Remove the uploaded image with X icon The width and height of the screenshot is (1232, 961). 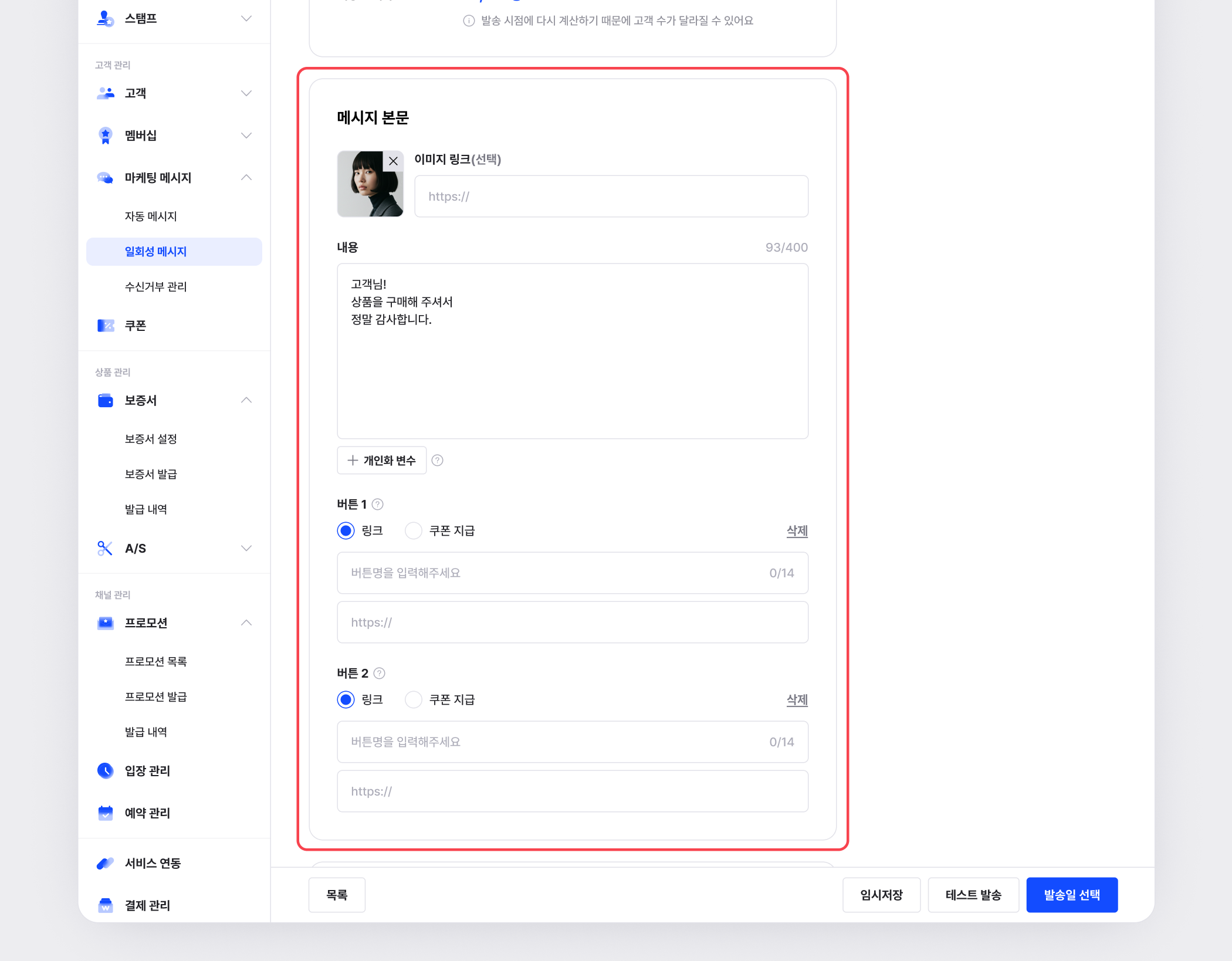coord(393,161)
